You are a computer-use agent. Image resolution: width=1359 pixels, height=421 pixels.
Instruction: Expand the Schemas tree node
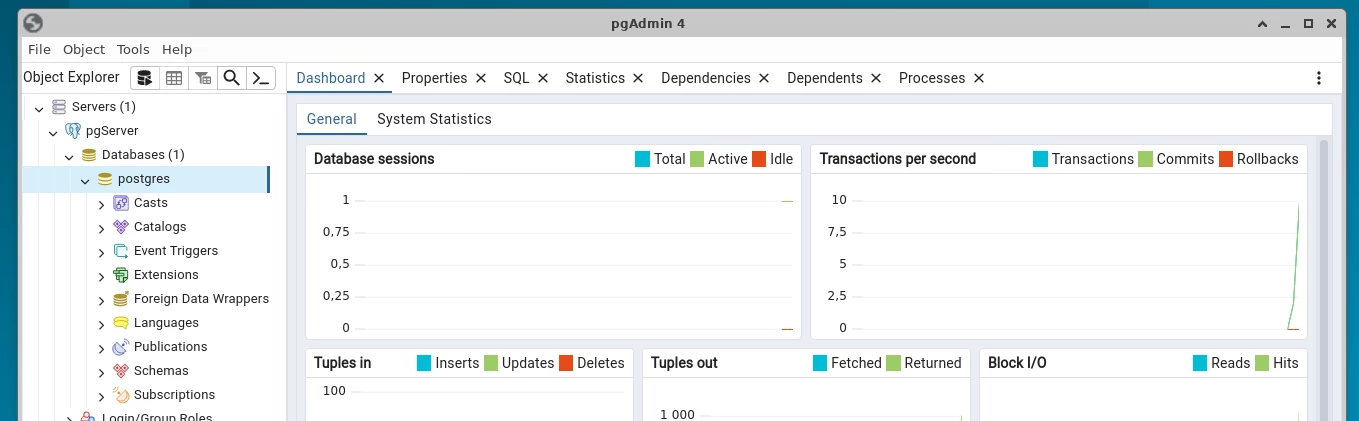101,372
